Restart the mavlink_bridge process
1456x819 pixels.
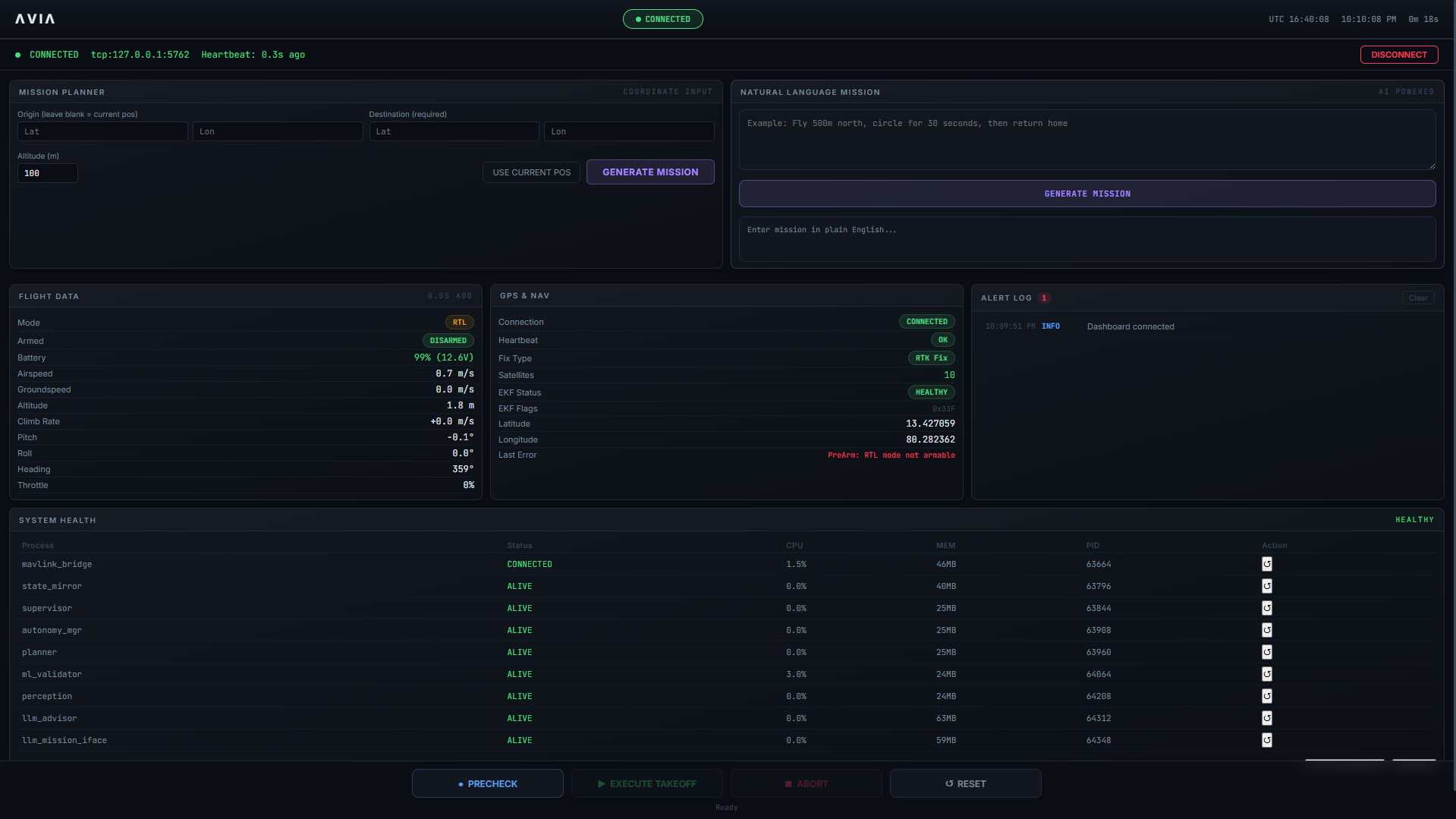click(1266, 564)
